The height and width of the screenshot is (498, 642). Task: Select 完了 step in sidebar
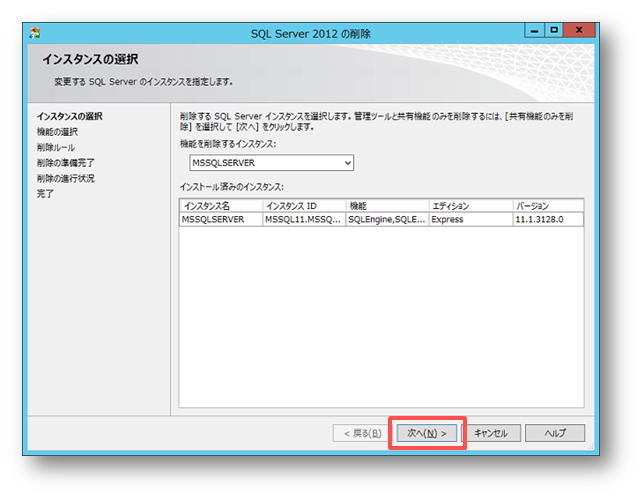pyautogui.click(x=45, y=194)
